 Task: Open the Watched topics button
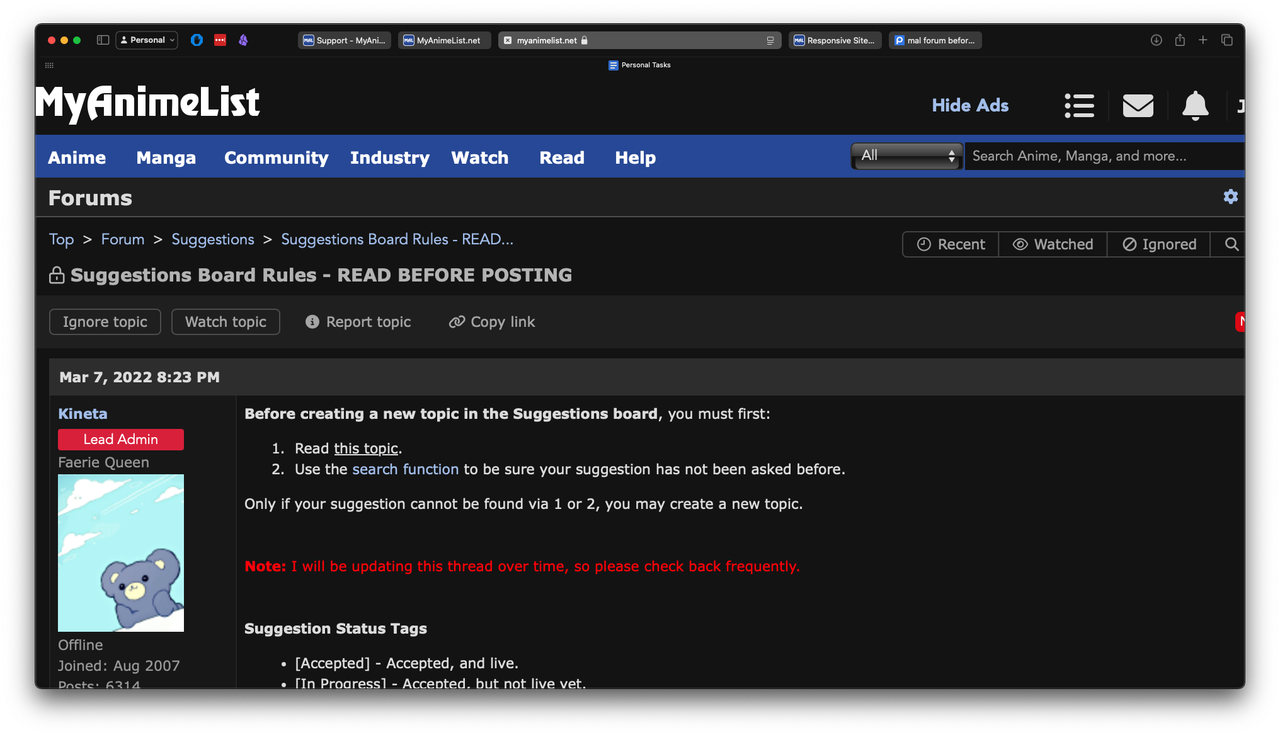click(1053, 244)
